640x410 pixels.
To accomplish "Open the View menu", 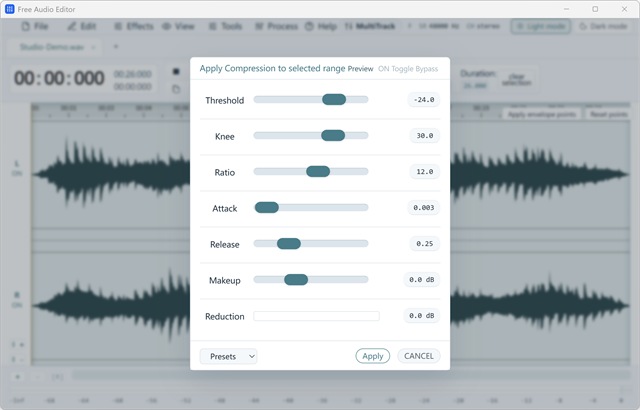I will (x=178, y=27).
